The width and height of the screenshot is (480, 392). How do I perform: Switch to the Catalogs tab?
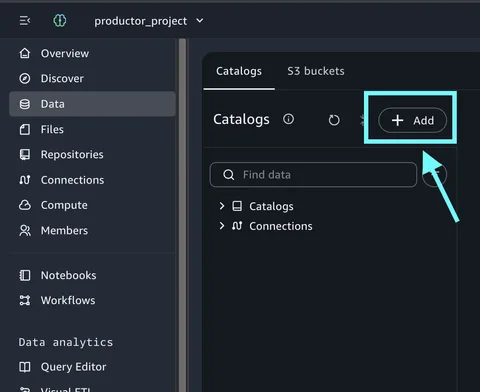tap(239, 71)
